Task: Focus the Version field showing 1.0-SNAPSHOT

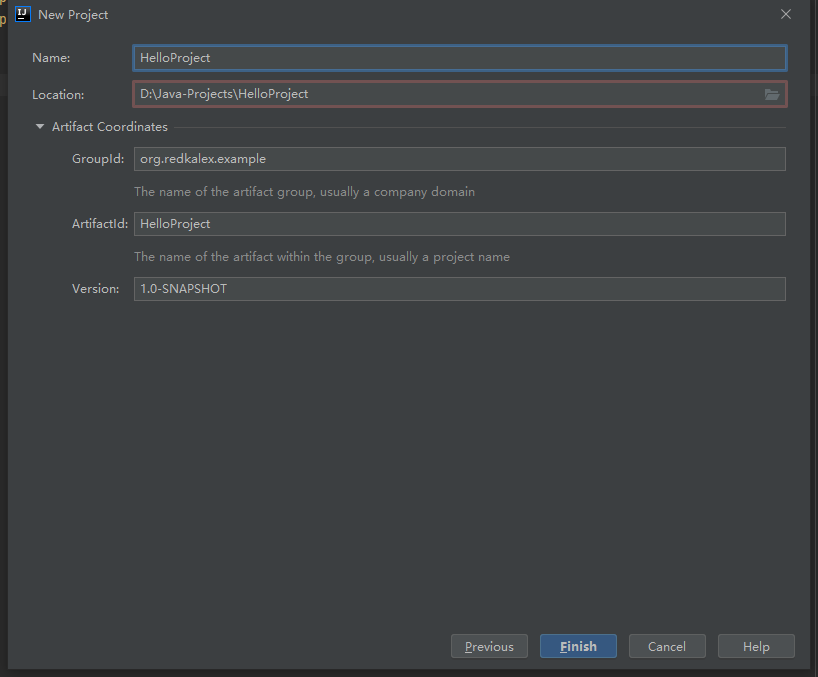Action: pyautogui.click(x=460, y=289)
